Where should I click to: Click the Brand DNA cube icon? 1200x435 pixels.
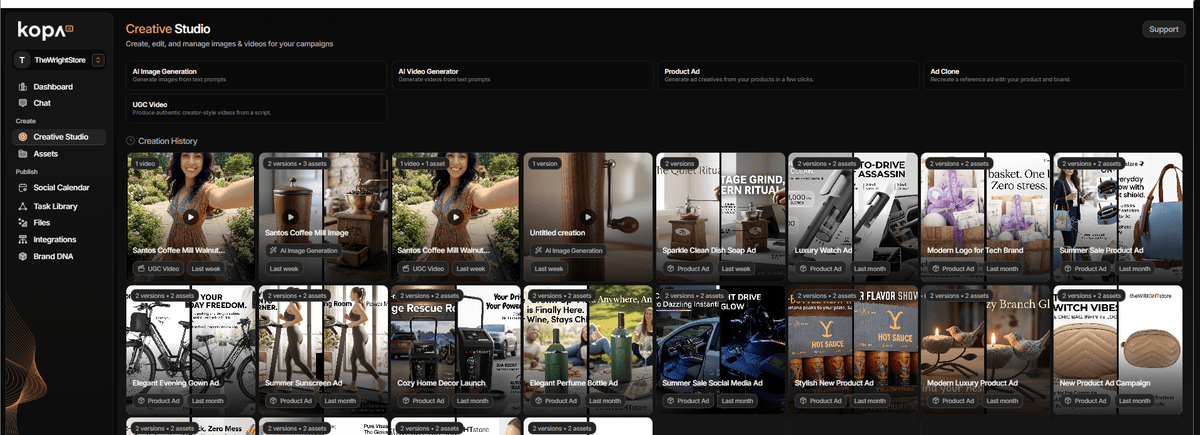pyautogui.click(x=23, y=257)
